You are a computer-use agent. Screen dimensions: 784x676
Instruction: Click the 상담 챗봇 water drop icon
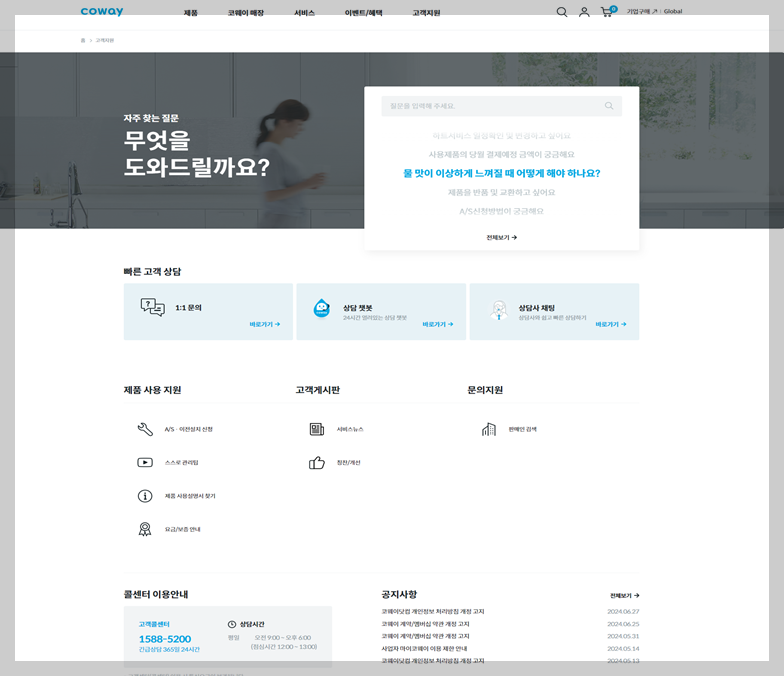click(322, 308)
